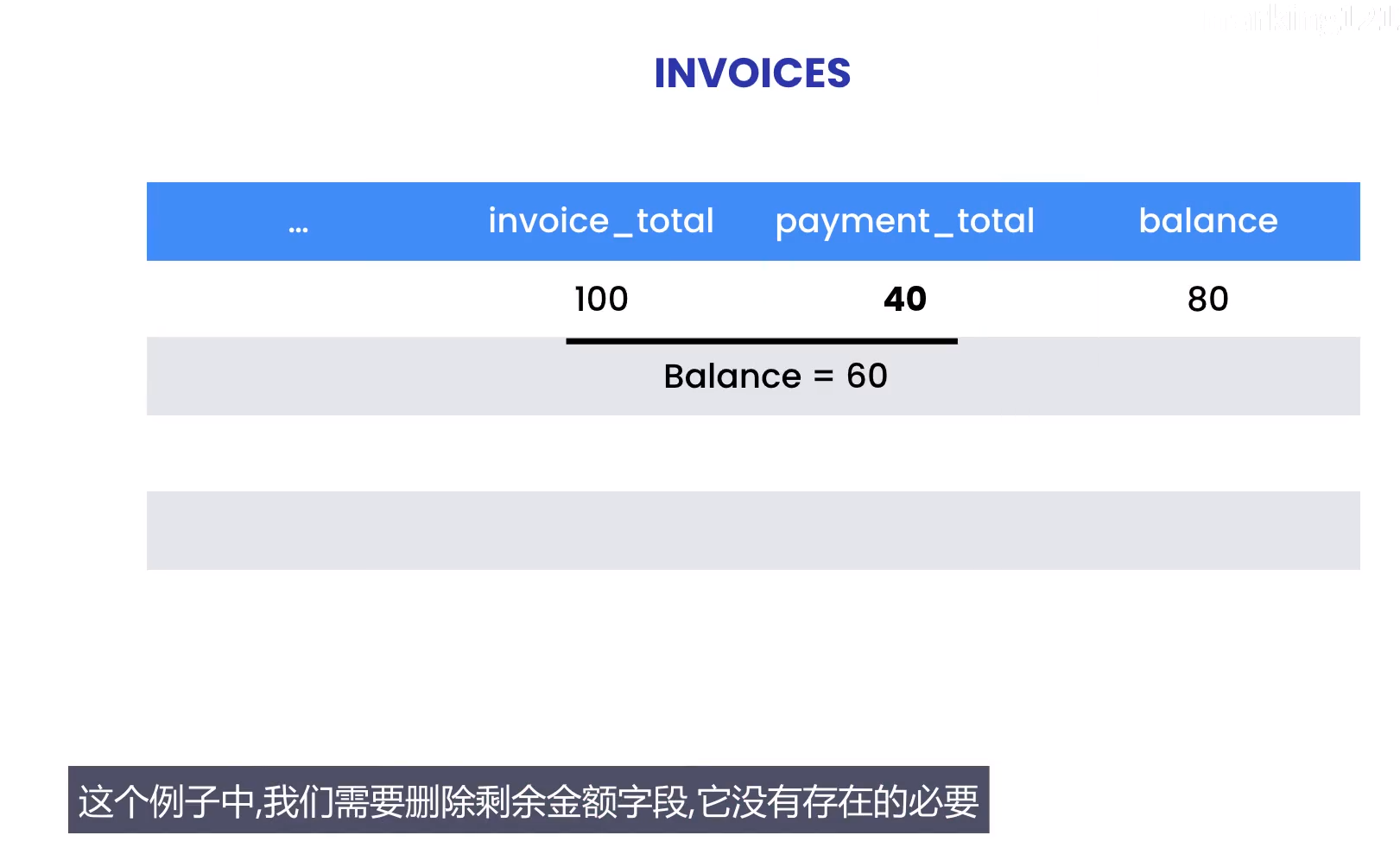
Task: Click the invoice total value 100
Action: point(601,299)
